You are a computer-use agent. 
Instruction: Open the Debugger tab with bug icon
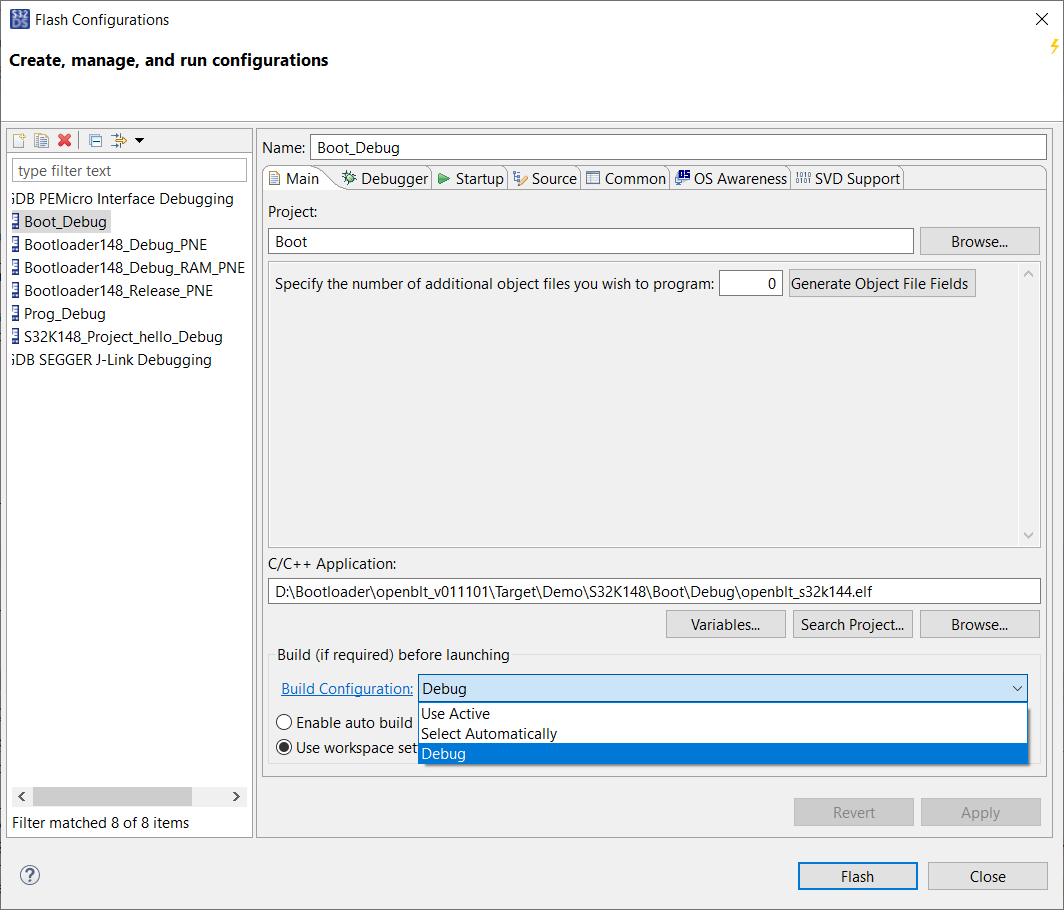coord(385,178)
